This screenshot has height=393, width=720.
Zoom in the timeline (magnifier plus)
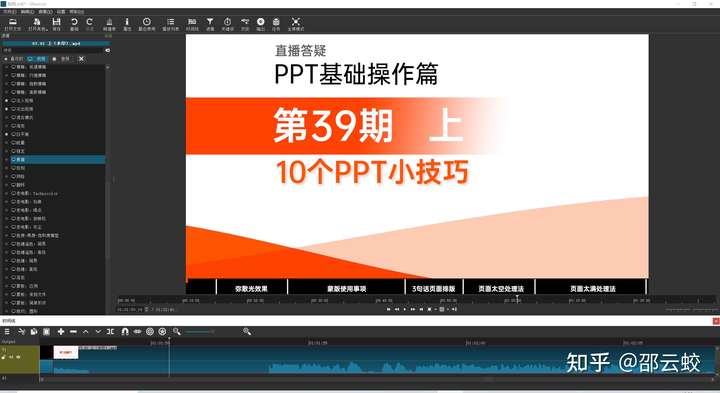tap(247, 331)
